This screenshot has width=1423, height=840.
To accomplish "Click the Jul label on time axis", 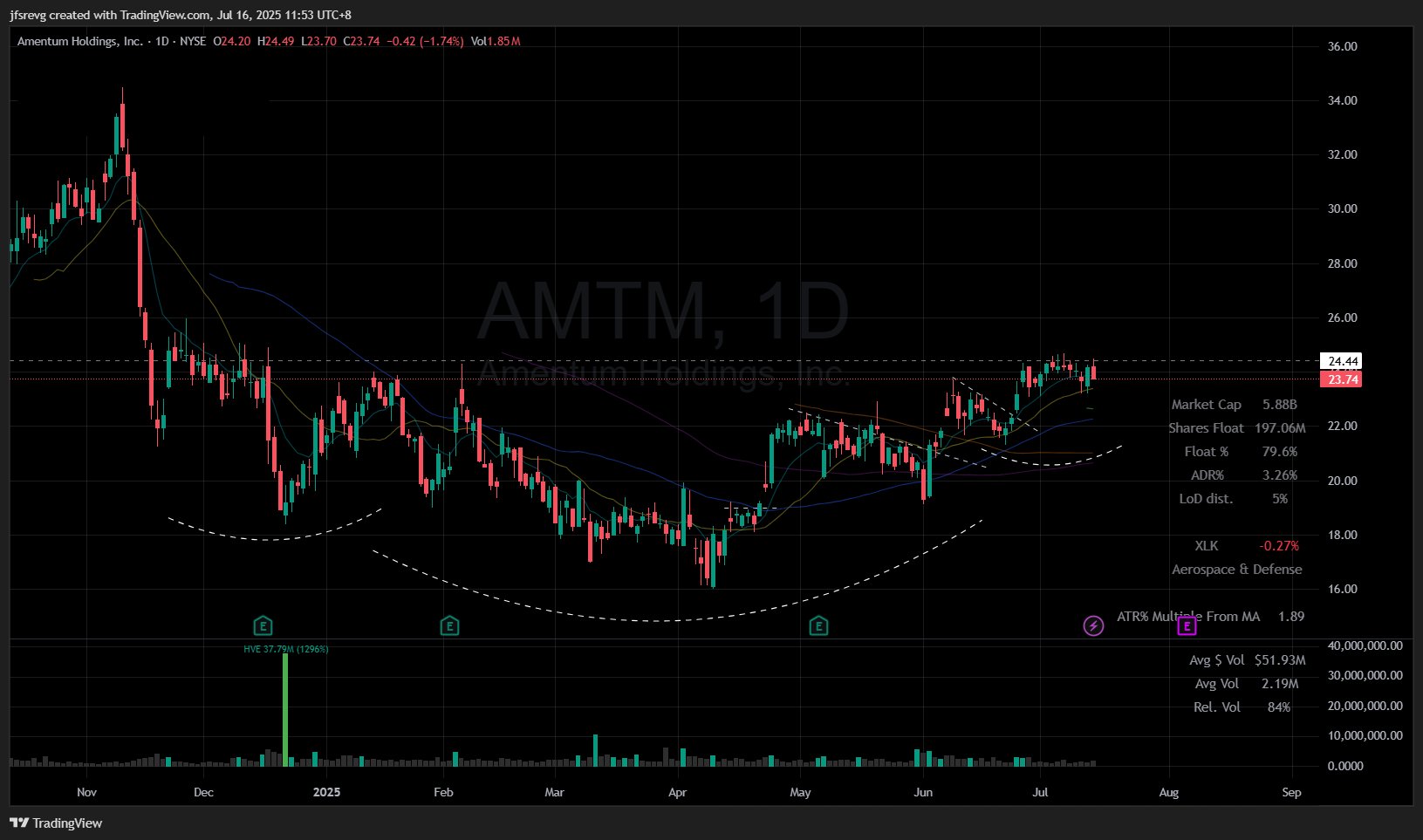I will point(1040,792).
